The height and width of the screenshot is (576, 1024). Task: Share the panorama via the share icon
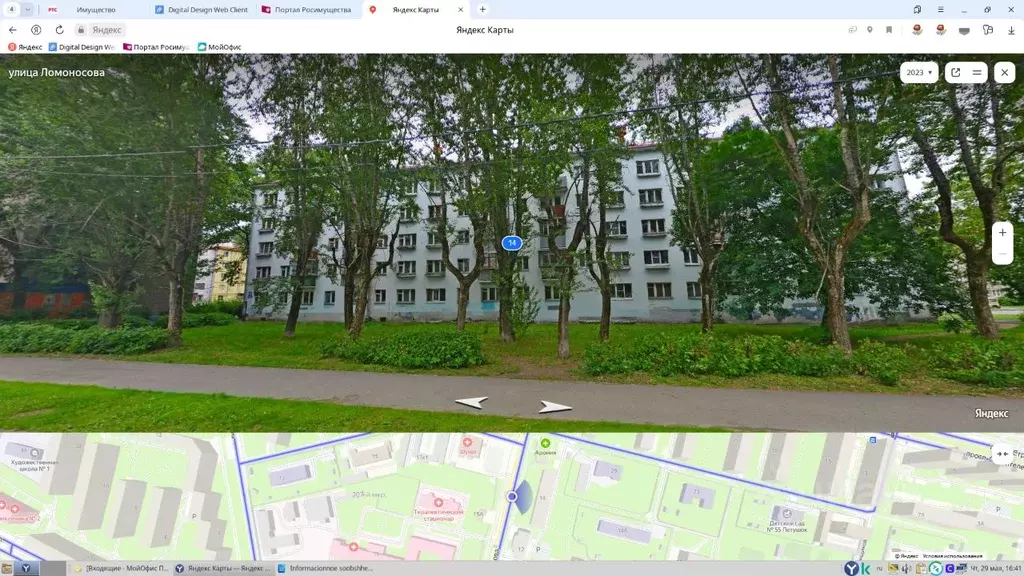(x=955, y=72)
